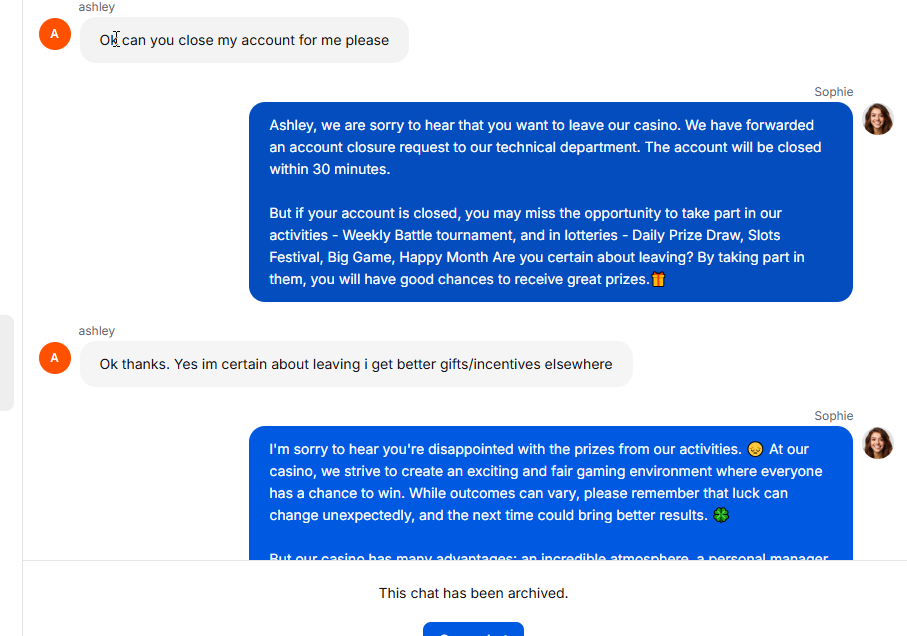Click the "ashley" name above the "Ok thanks" message
Image resolution: width=907 pixels, height=636 pixels.
[97, 331]
